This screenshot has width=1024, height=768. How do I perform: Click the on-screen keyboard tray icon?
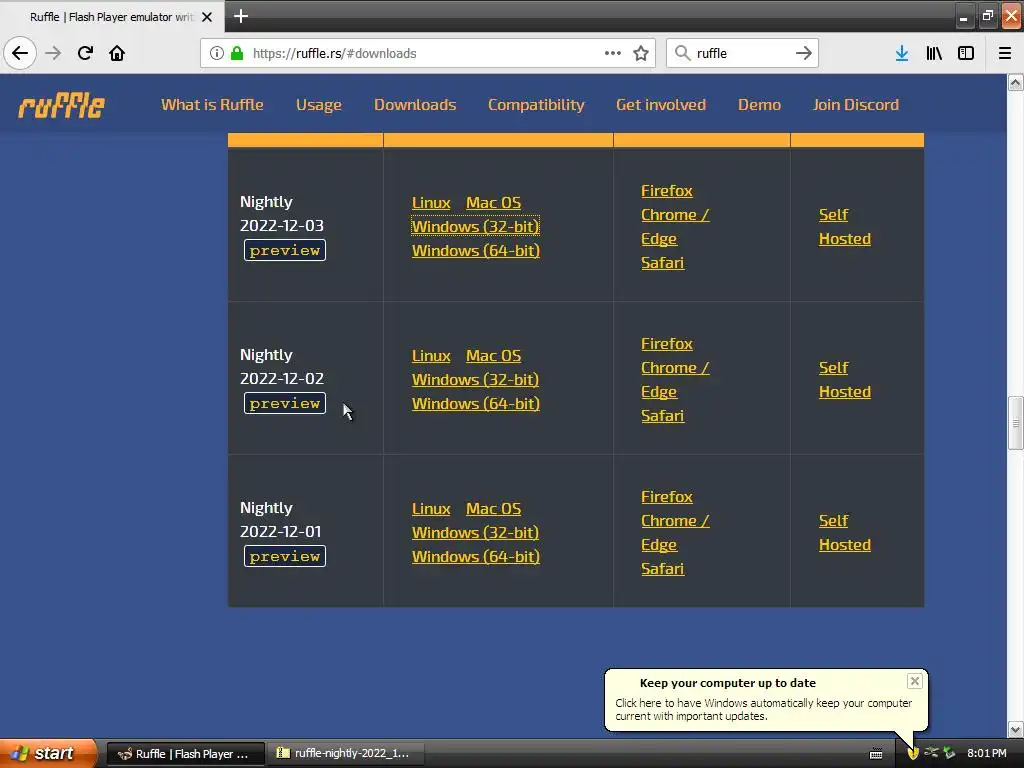[x=876, y=754]
